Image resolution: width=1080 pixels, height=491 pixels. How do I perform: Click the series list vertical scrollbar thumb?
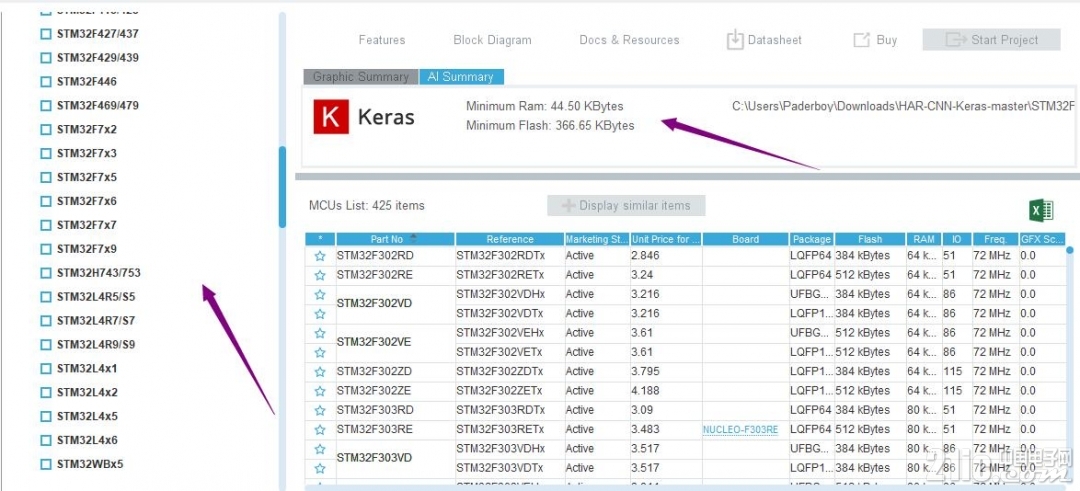tap(282, 187)
